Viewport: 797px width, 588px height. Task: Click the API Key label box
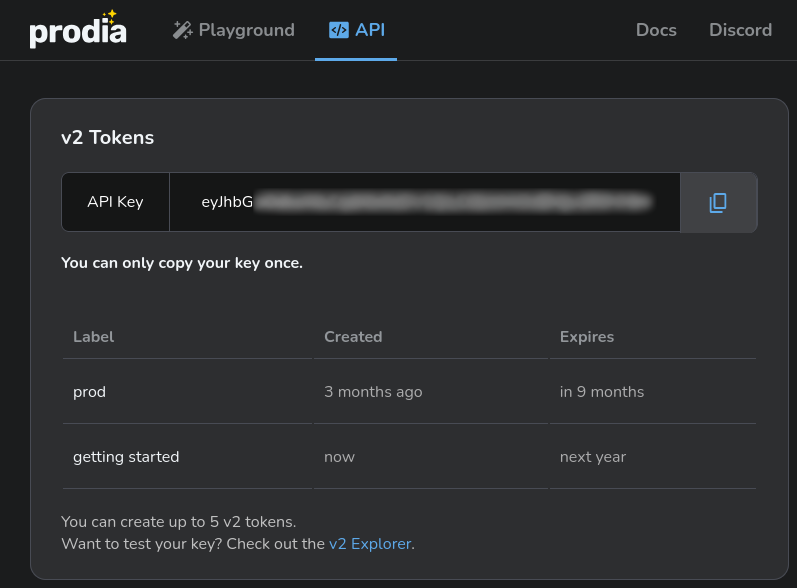tap(115, 202)
